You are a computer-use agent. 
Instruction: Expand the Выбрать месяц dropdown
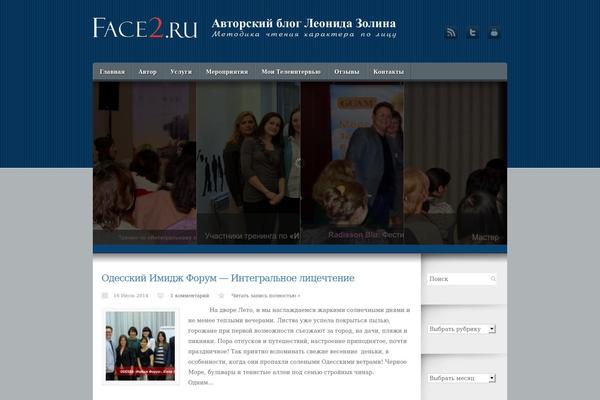tap(461, 378)
